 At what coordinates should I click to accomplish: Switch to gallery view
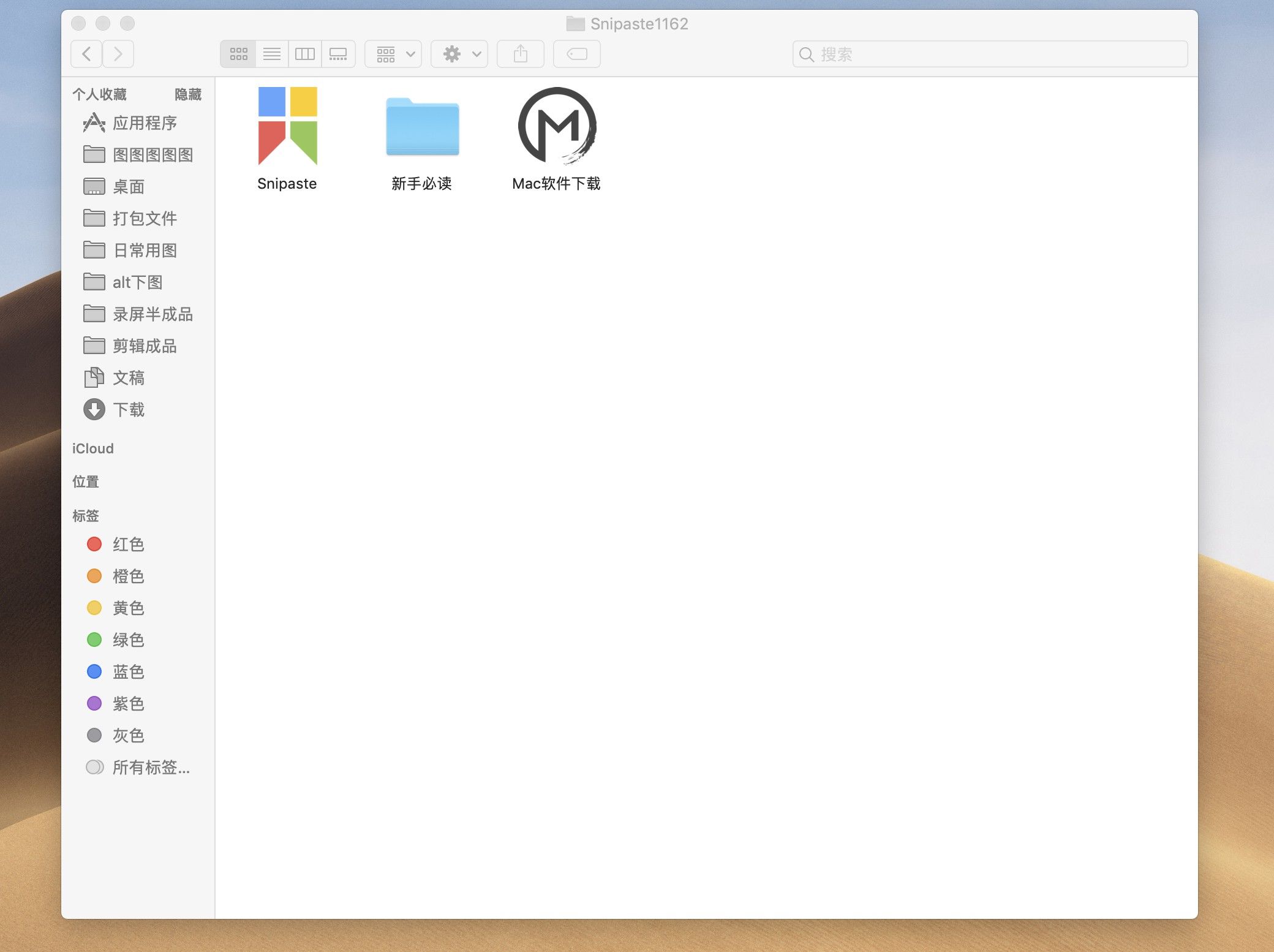pos(338,54)
